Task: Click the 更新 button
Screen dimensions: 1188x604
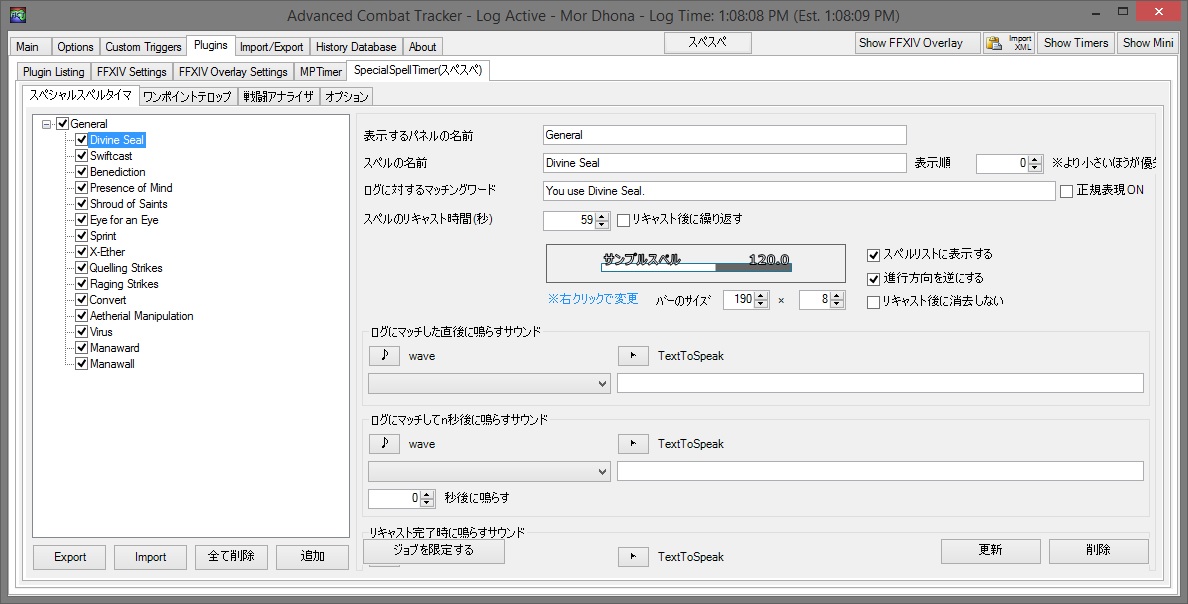Action: coord(990,551)
